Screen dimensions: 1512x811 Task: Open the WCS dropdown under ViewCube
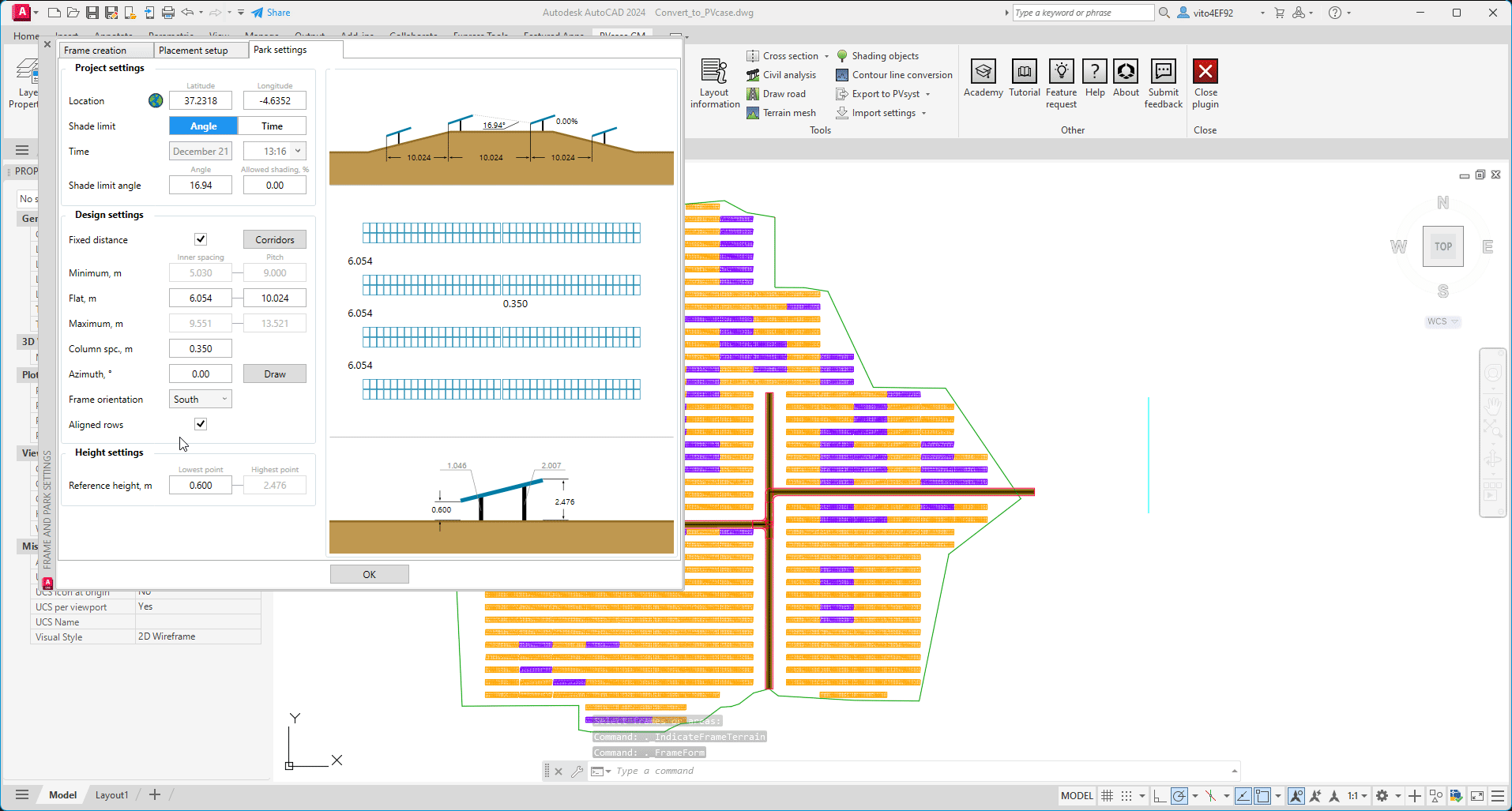[x=1442, y=321]
